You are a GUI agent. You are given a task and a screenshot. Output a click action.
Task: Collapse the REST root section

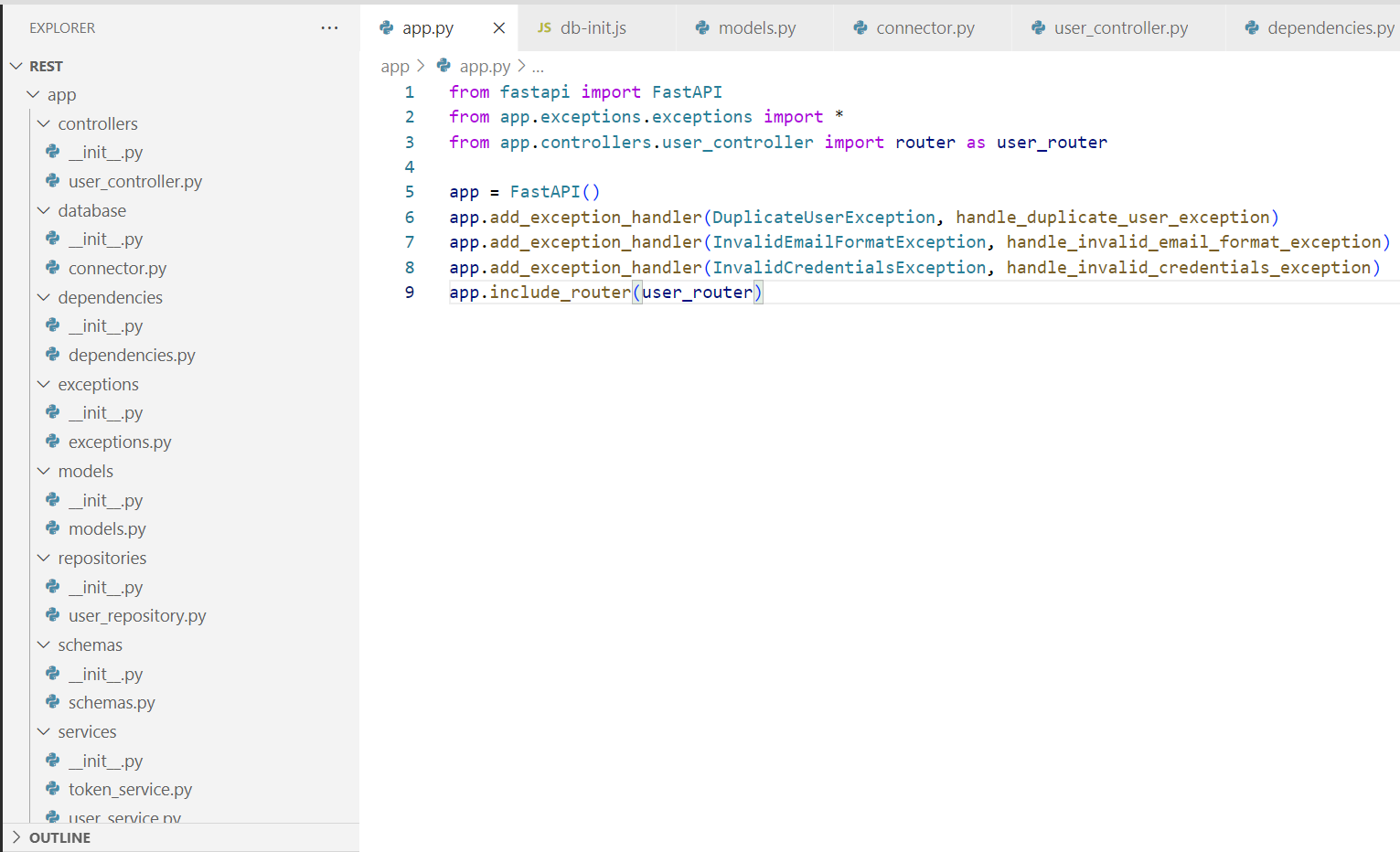(16, 66)
